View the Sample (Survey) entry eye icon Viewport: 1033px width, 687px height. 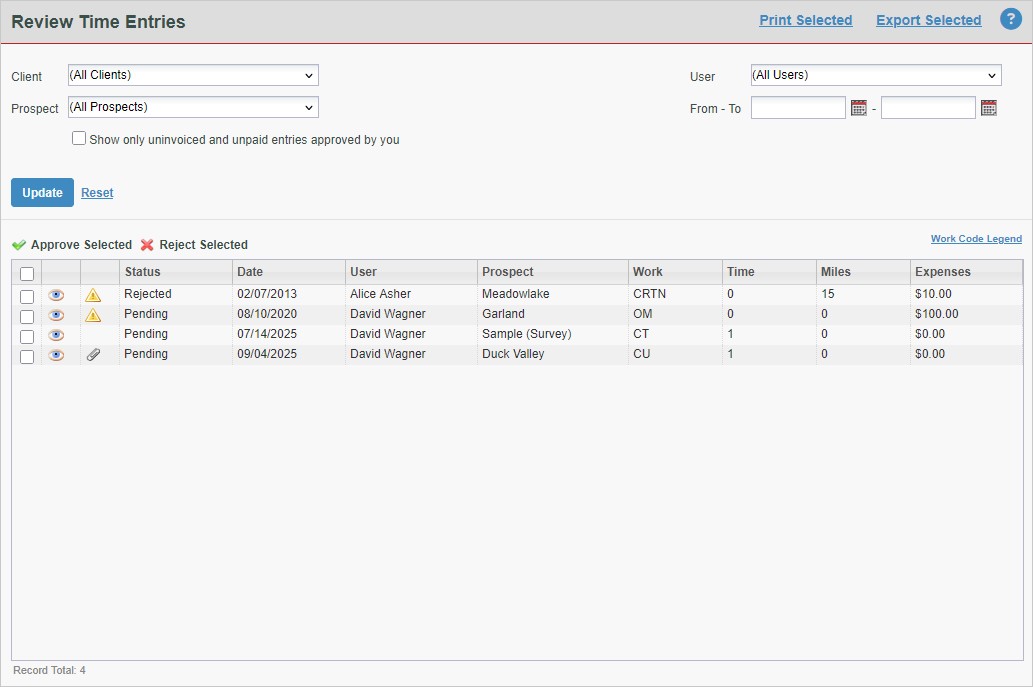pyautogui.click(x=57, y=335)
